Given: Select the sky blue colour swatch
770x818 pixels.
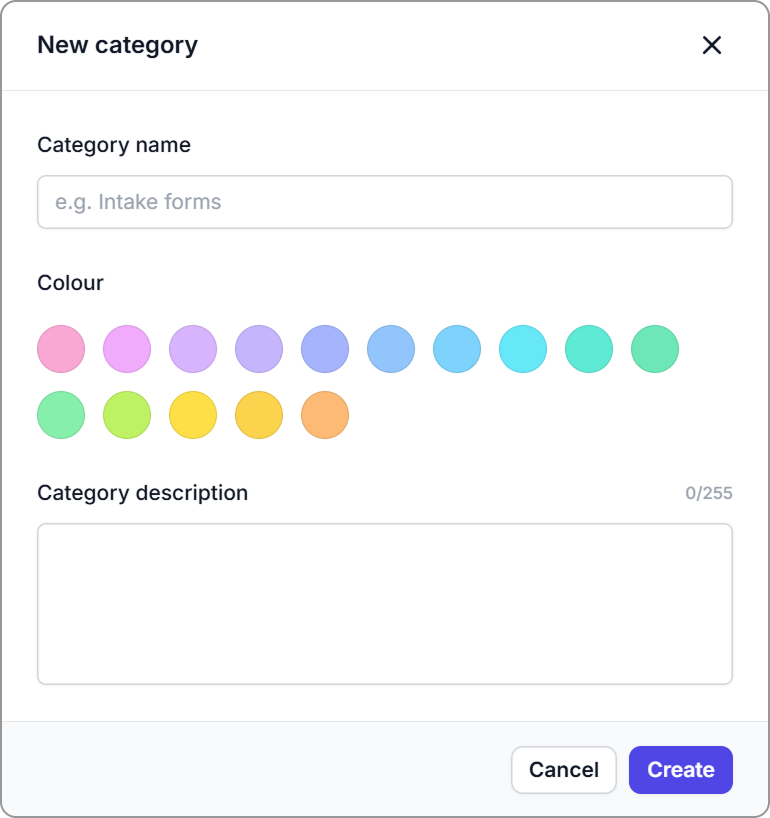Looking at the screenshot, I should [x=457, y=349].
